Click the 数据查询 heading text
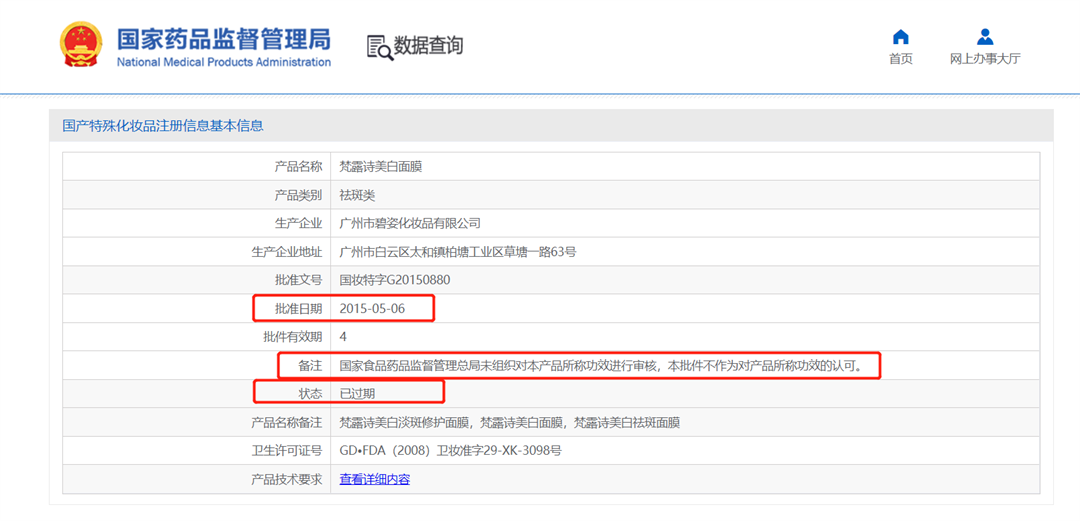 point(428,46)
